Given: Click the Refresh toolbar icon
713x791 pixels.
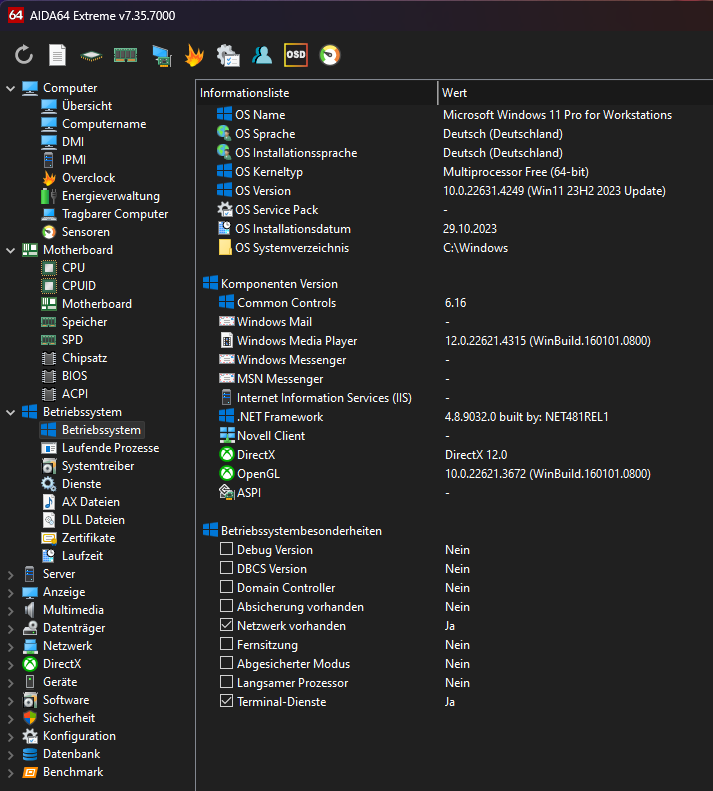Looking at the screenshot, I should click(x=24, y=55).
